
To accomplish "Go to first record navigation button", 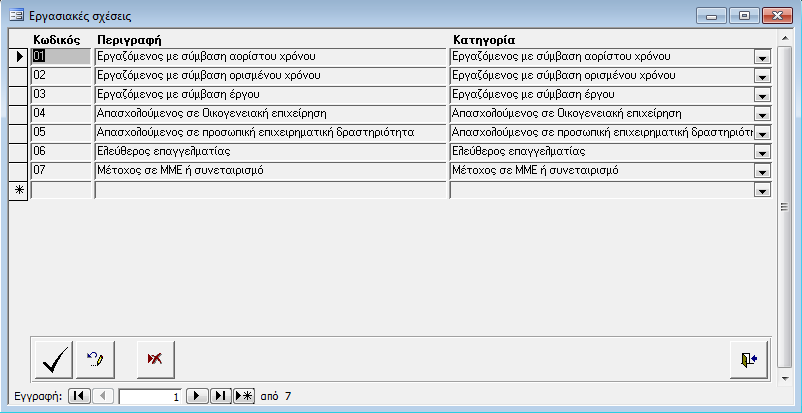I will tap(79, 396).
